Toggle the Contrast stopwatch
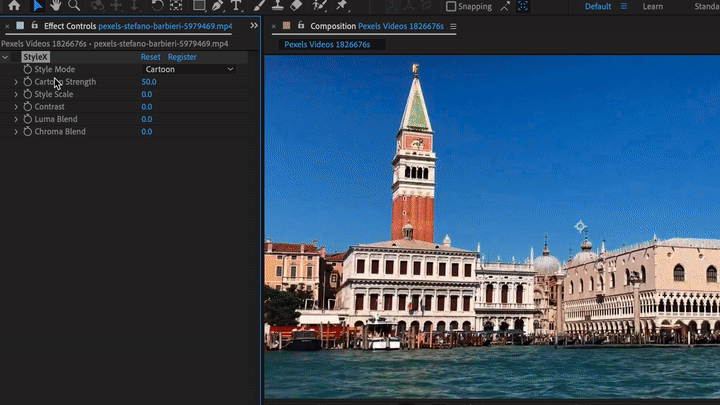 coord(28,107)
